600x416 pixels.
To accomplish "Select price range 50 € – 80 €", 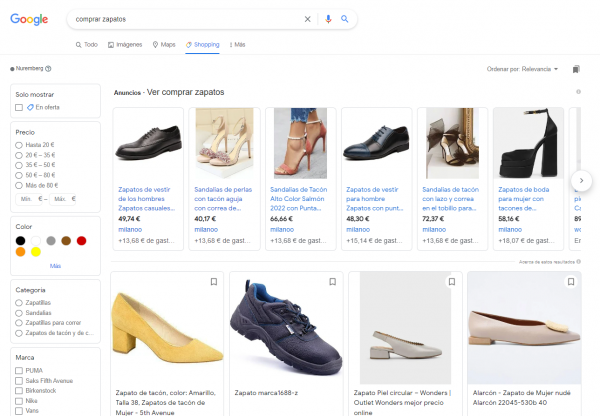I will click(19, 175).
